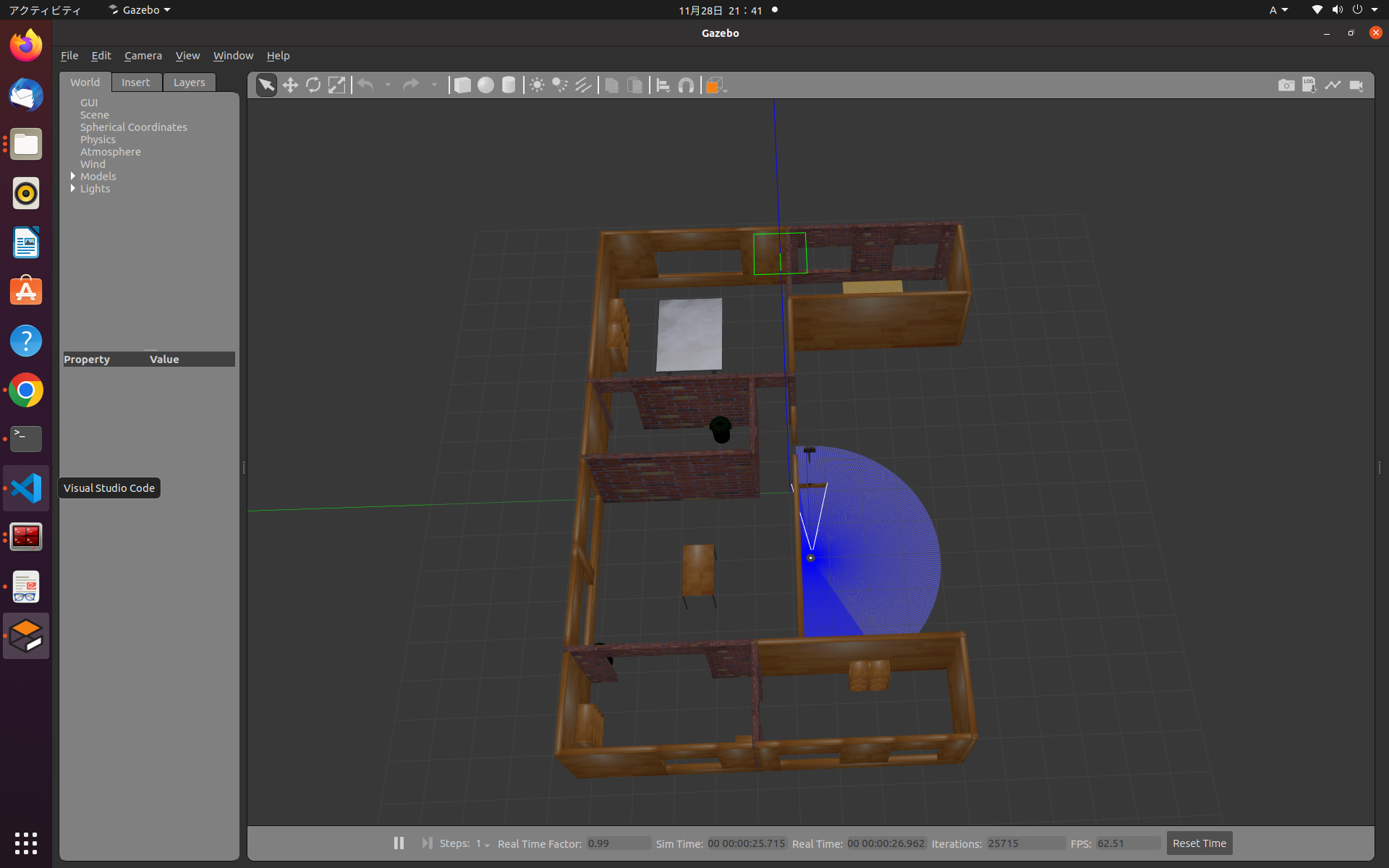Select Physics in world tree
This screenshot has height=868, width=1389.
click(x=98, y=140)
